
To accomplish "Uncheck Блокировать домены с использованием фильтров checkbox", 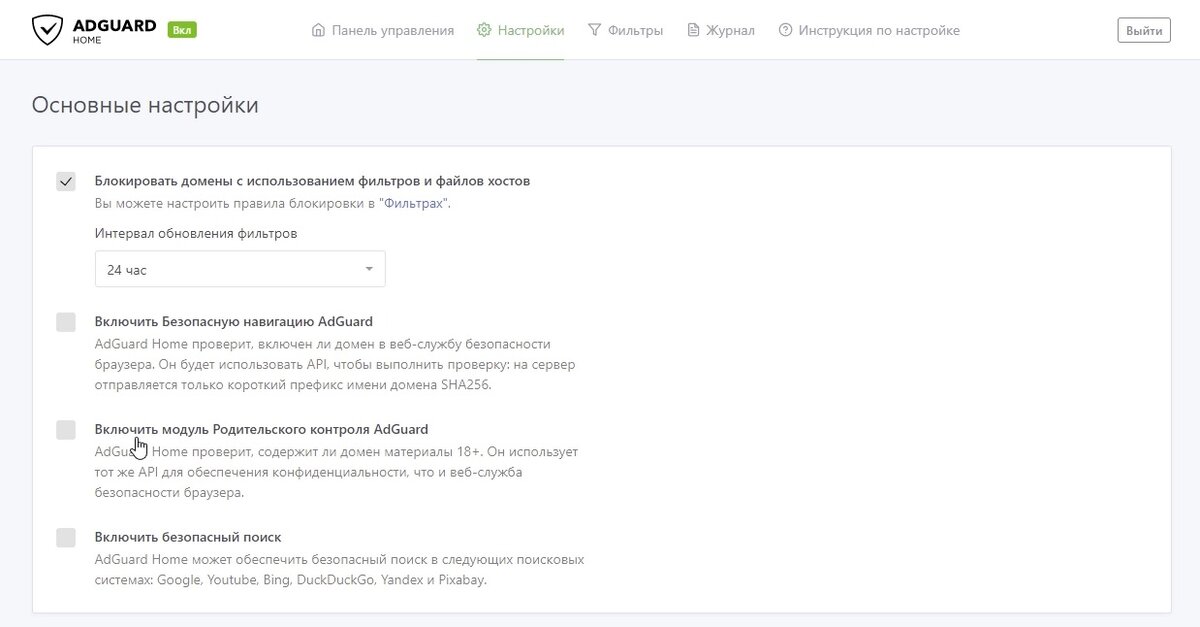I will pos(66,182).
